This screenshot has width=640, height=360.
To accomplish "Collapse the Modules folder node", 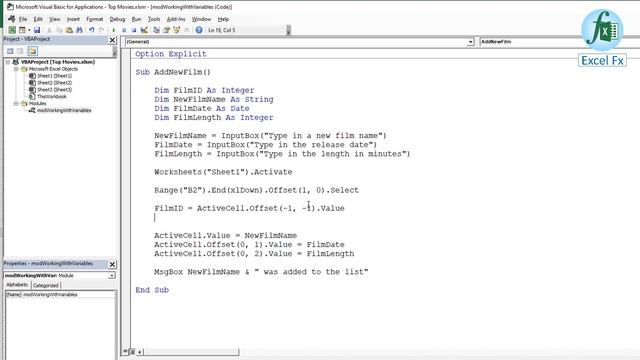I will pos(16,104).
